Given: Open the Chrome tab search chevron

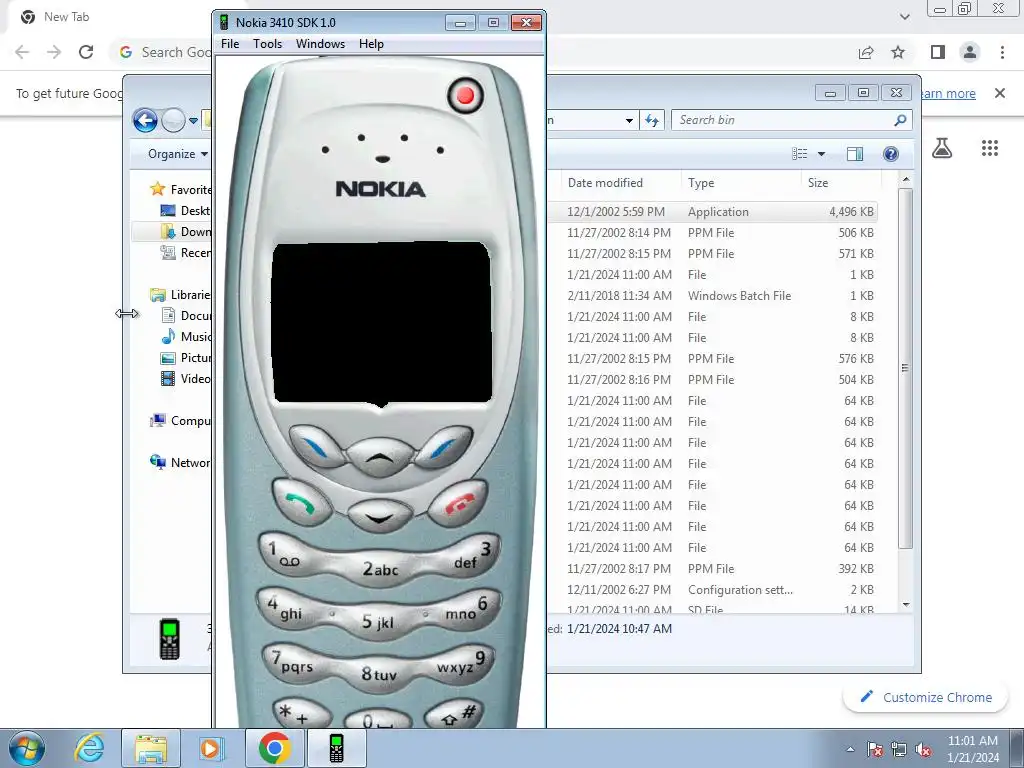Looking at the screenshot, I should [x=904, y=17].
